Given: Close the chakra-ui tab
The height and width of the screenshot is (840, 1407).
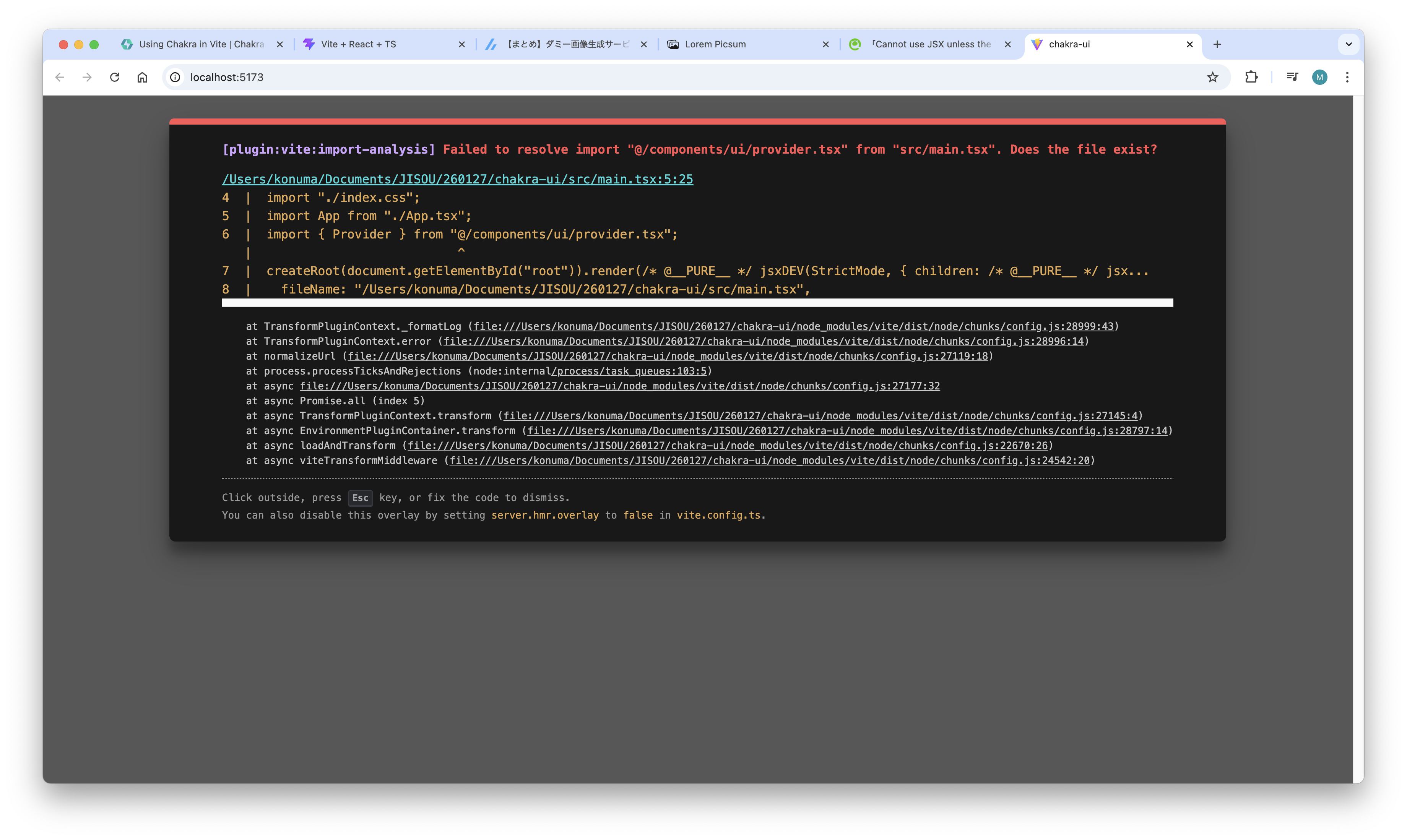Looking at the screenshot, I should click(1189, 44).
